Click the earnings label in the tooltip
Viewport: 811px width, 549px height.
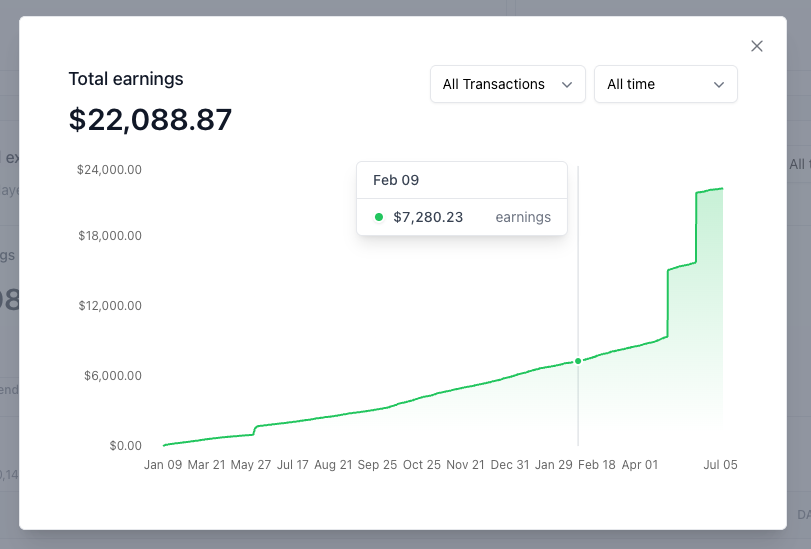click(x=523, y=217)
